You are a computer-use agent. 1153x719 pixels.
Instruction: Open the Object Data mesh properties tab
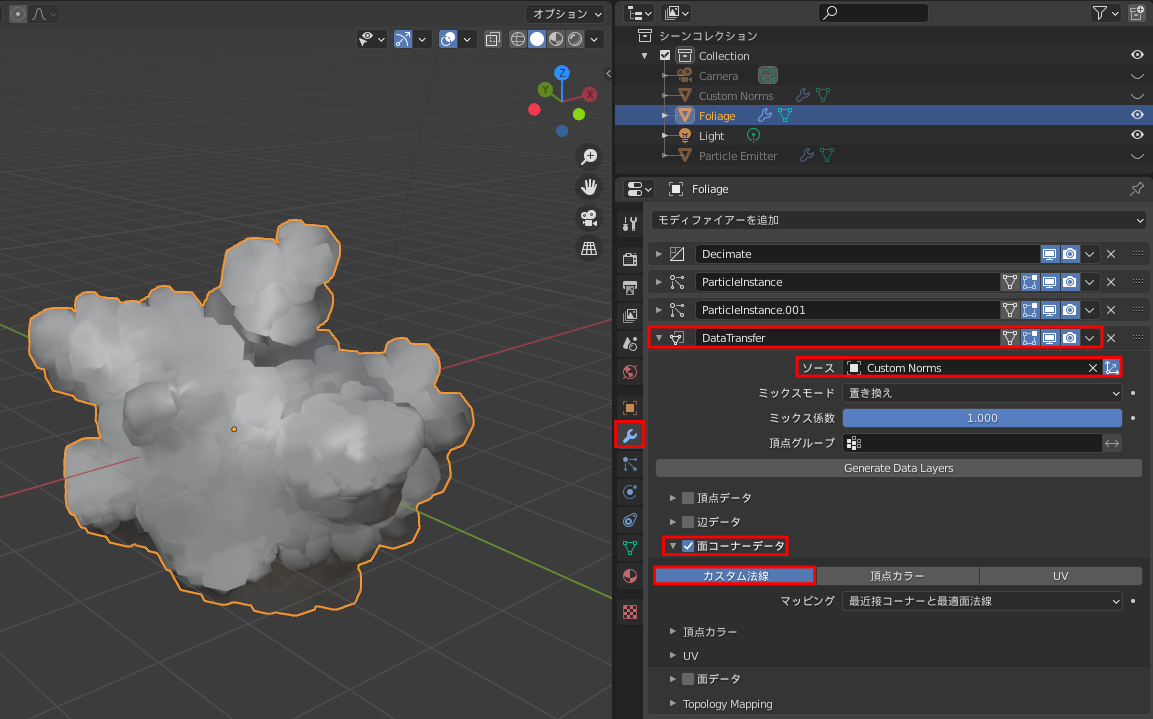pyautogui.click(x=630, y=548)
